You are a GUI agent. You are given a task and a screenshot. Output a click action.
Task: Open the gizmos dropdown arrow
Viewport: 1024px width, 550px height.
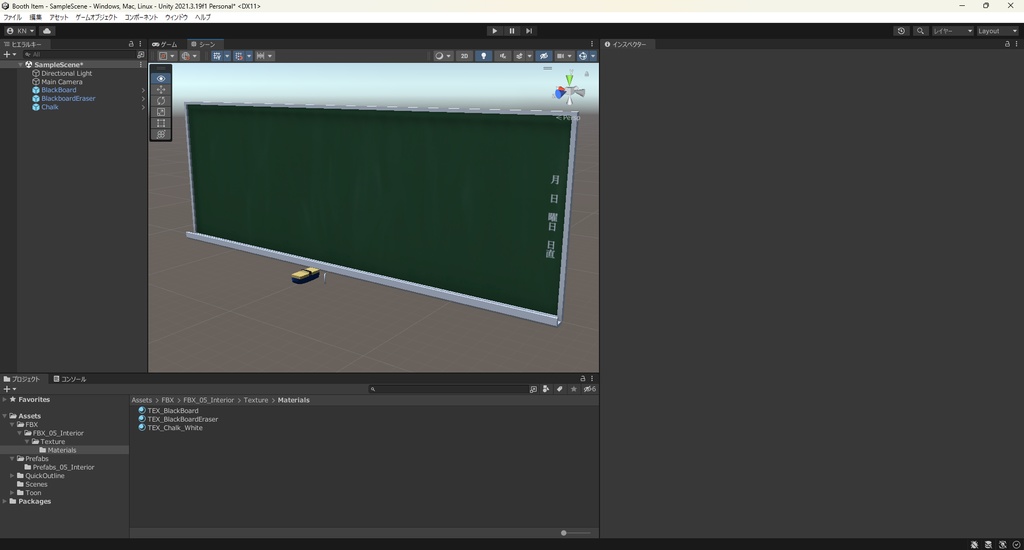coord(593,56)
